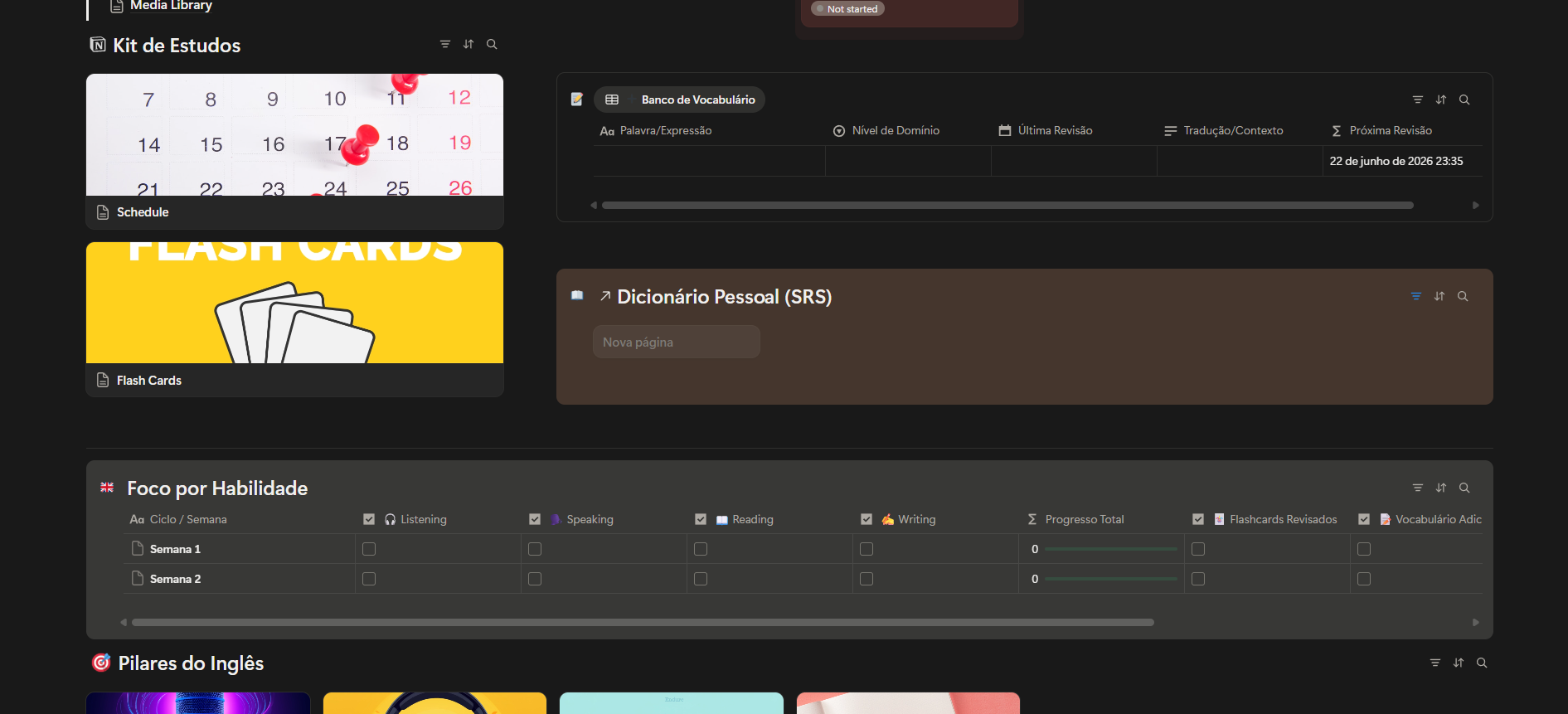
Task: Open filter for Kit de Estudos
Action: pos(445,44)
